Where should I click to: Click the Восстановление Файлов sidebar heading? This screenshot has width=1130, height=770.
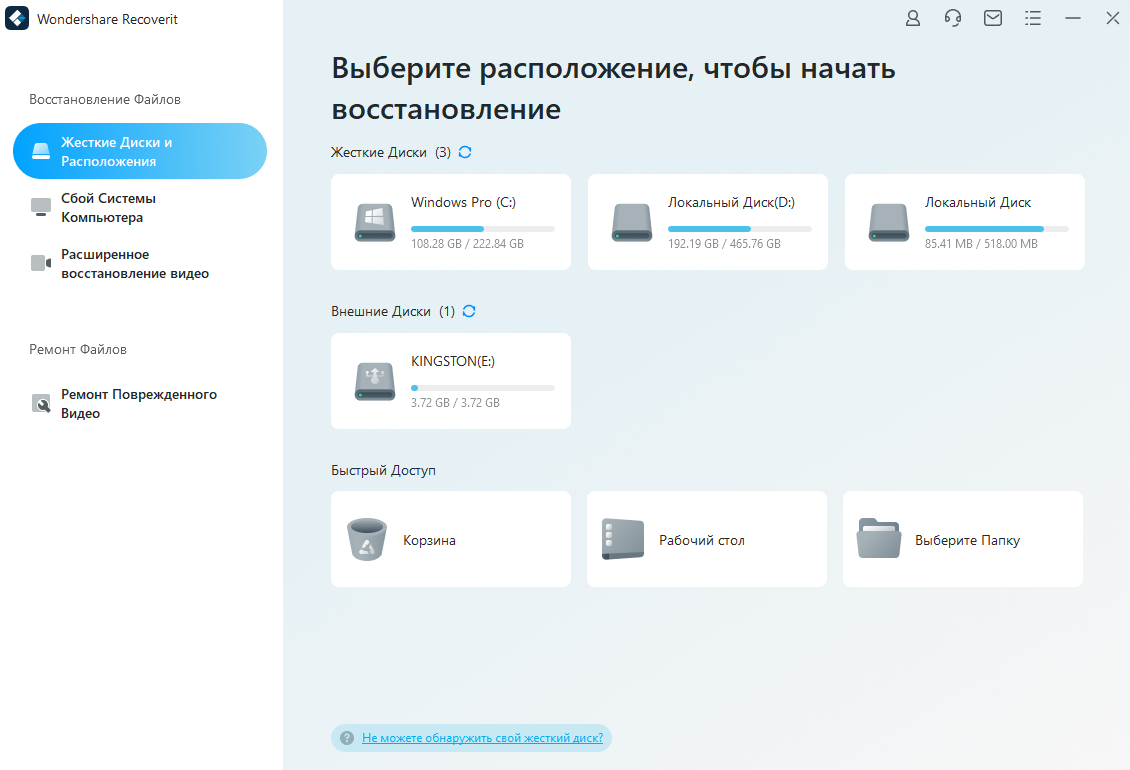(104, 99)
